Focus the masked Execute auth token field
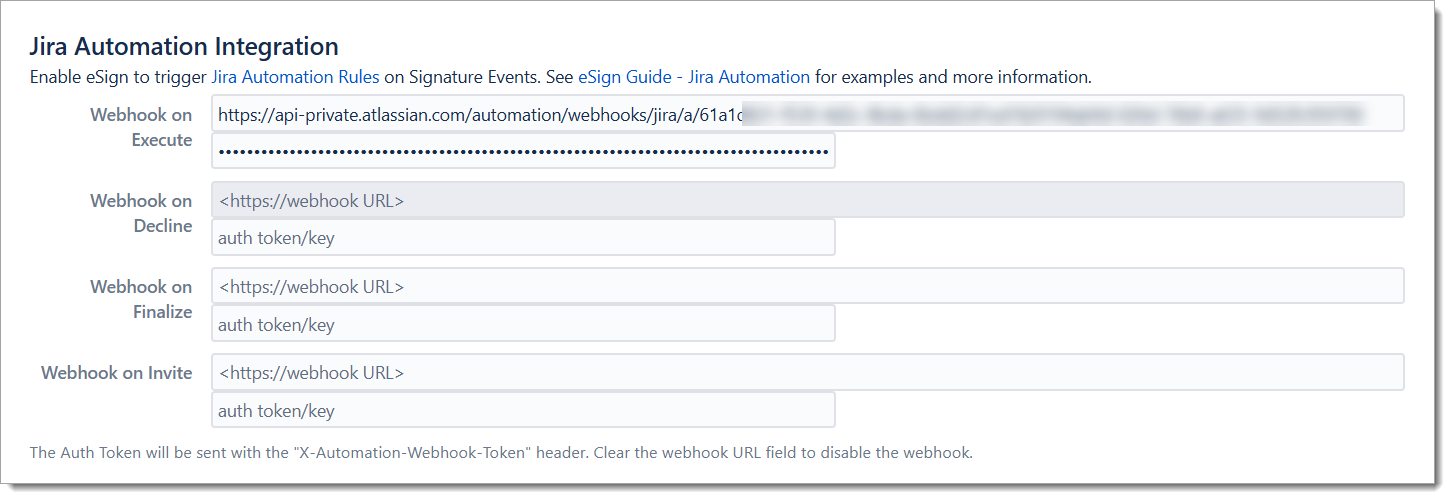The width and height of the screenshot is (1450, 499). tap(523, 151)
